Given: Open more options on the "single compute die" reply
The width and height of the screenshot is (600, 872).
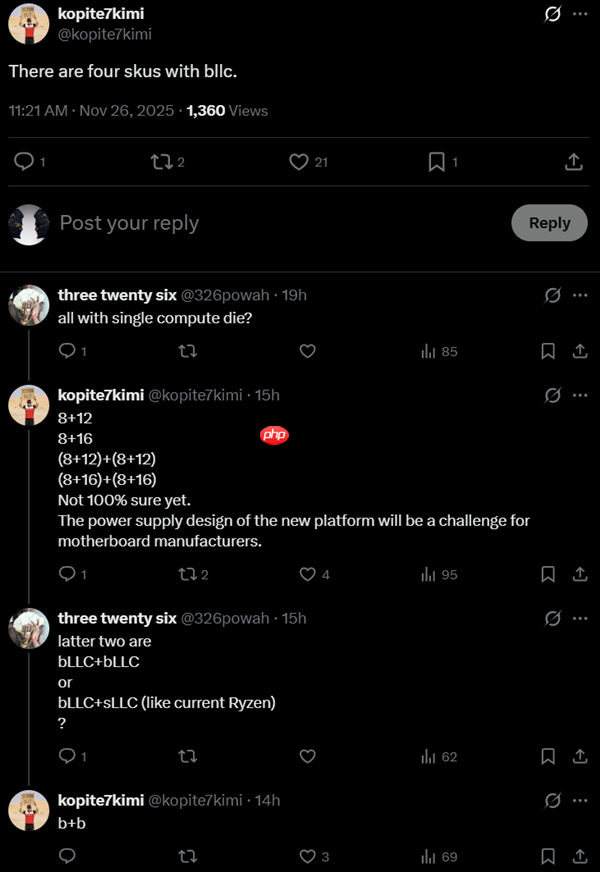Looking at the screenshot, I should pyautogui.click(x=580, y=295).
